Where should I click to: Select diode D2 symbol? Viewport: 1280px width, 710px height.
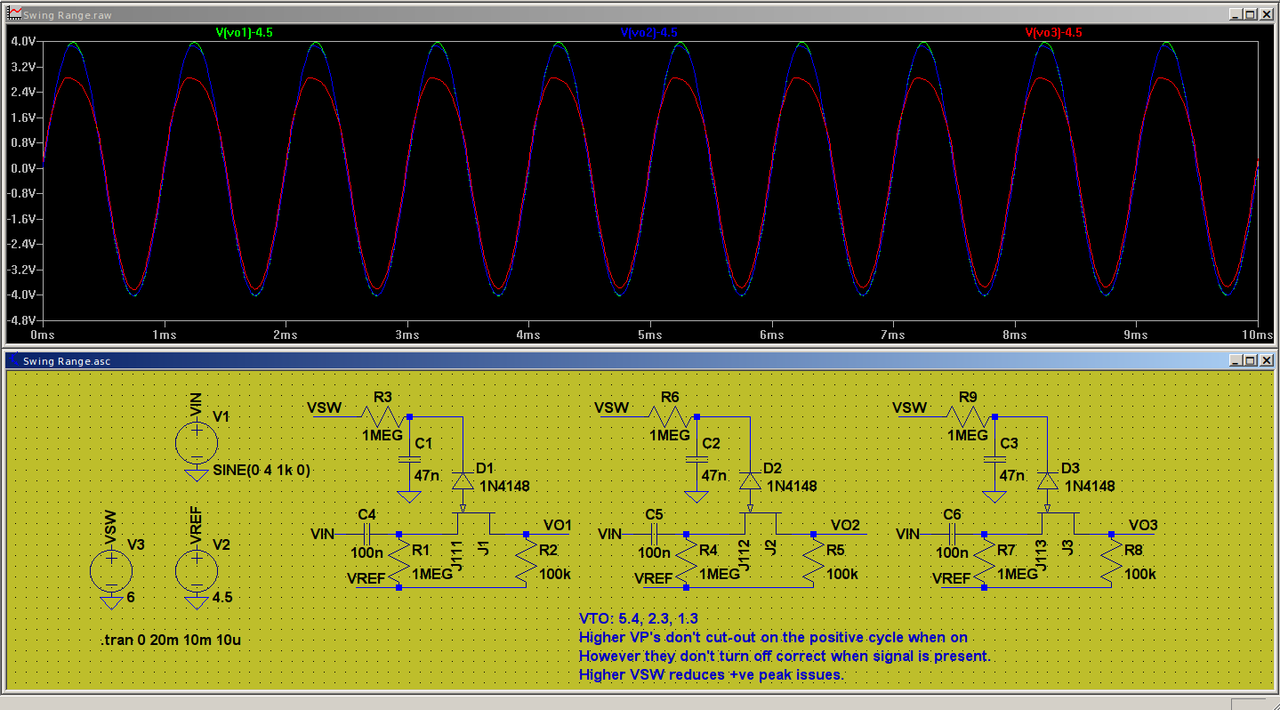[x=750, y=481]
